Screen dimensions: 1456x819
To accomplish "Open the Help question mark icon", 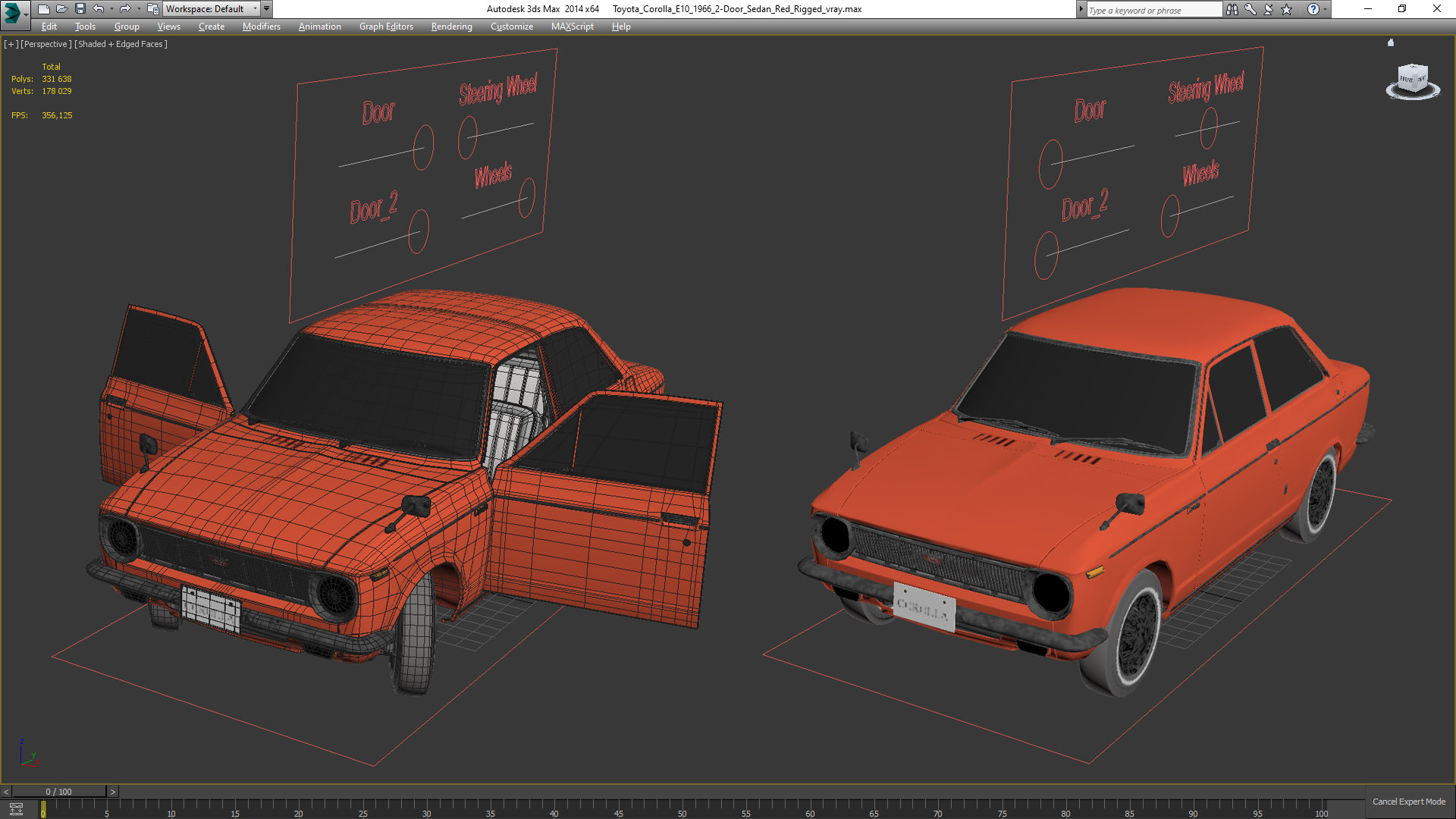I will (1313, 9).
